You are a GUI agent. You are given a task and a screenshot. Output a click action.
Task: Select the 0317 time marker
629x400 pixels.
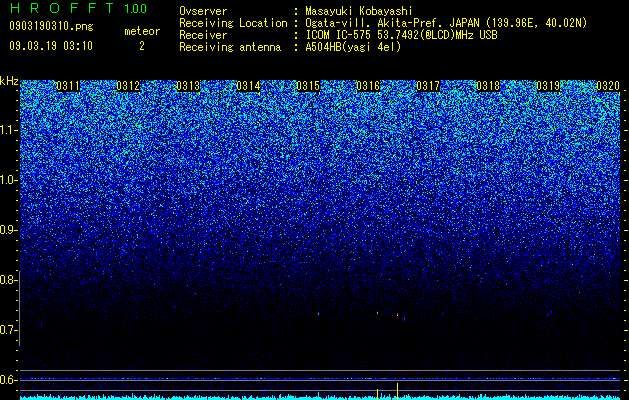click(x=428, y=86)
